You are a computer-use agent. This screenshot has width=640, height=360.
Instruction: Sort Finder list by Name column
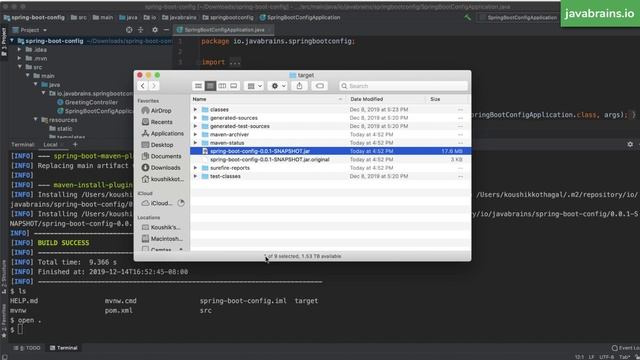coord(269,99)
